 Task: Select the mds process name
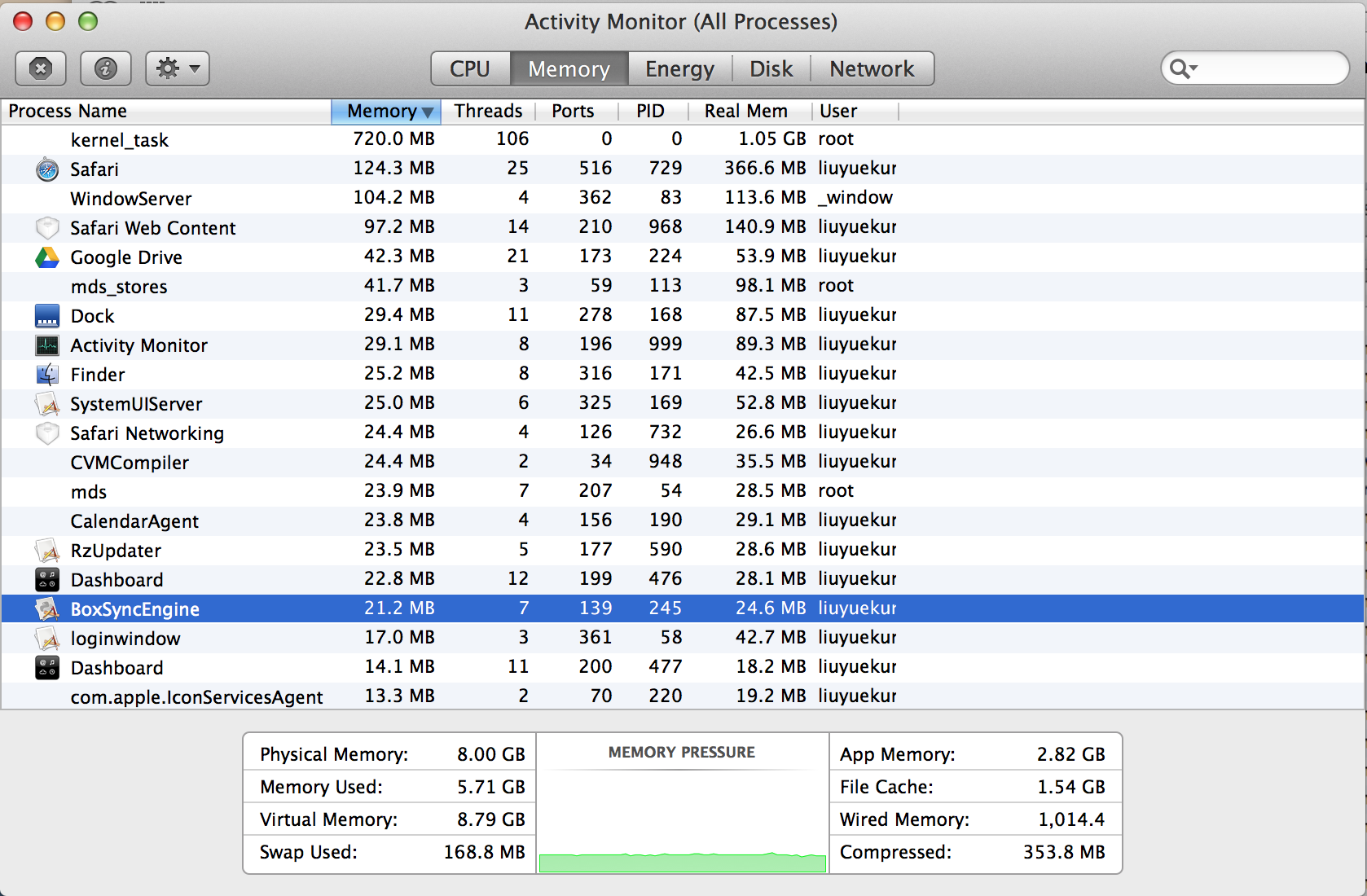pyautogui.click(x=89, y=492)
